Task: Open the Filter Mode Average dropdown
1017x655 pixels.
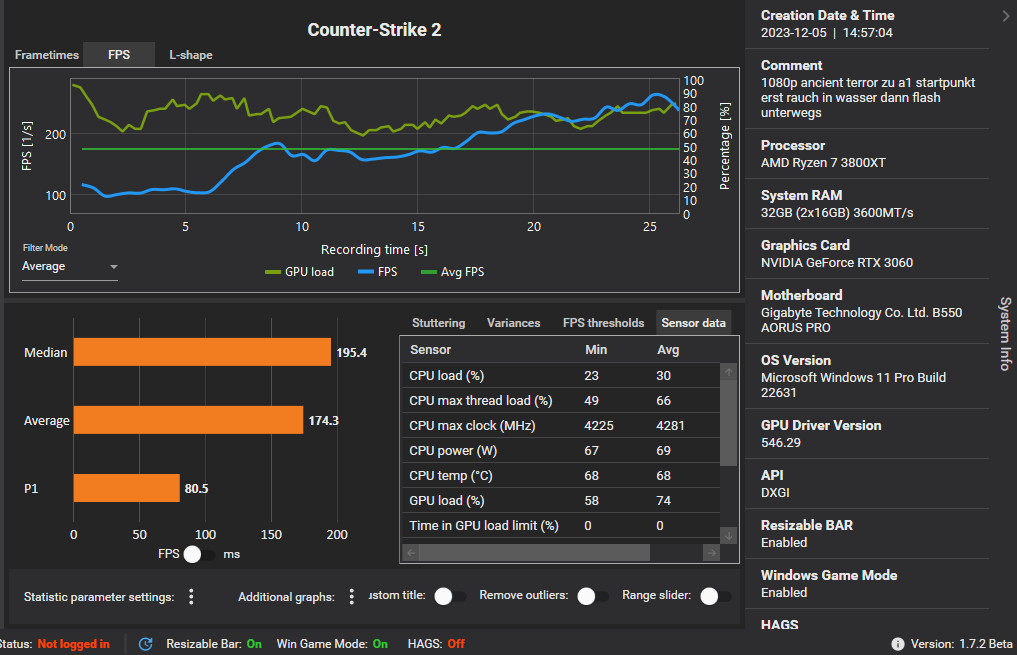Action: pyautogui.click(x=70, y=267)
